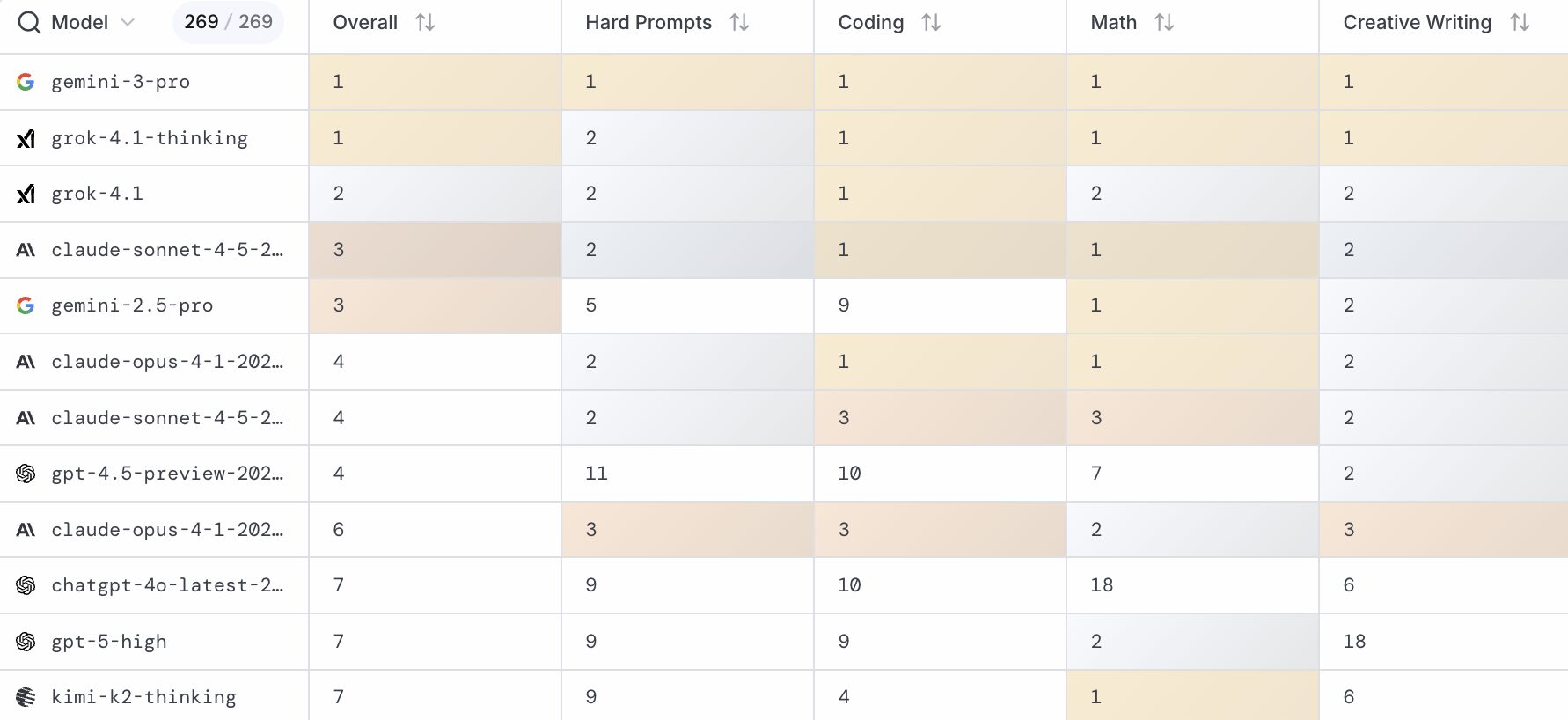
Task: Open the gemini-2.5-pro model link
Action: coord(132,305)
